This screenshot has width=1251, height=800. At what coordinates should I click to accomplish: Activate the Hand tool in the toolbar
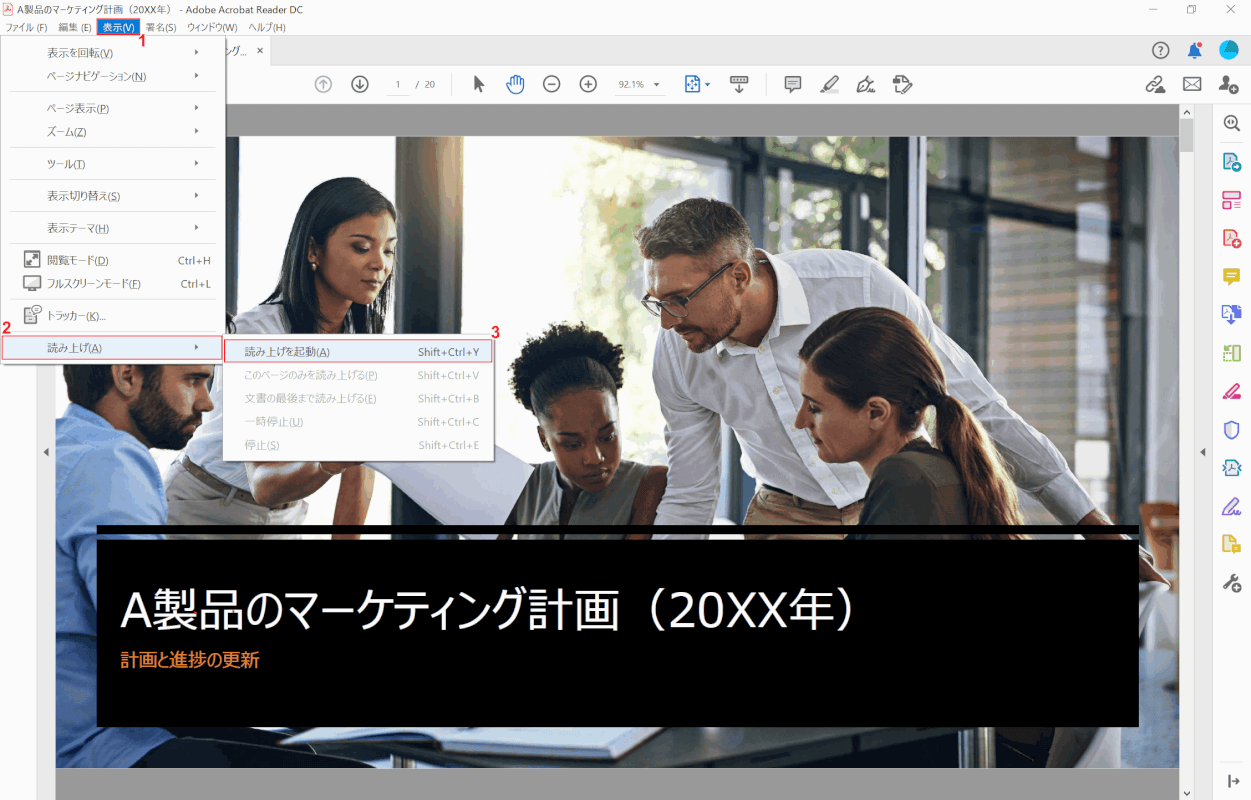(x=515, y=84)
